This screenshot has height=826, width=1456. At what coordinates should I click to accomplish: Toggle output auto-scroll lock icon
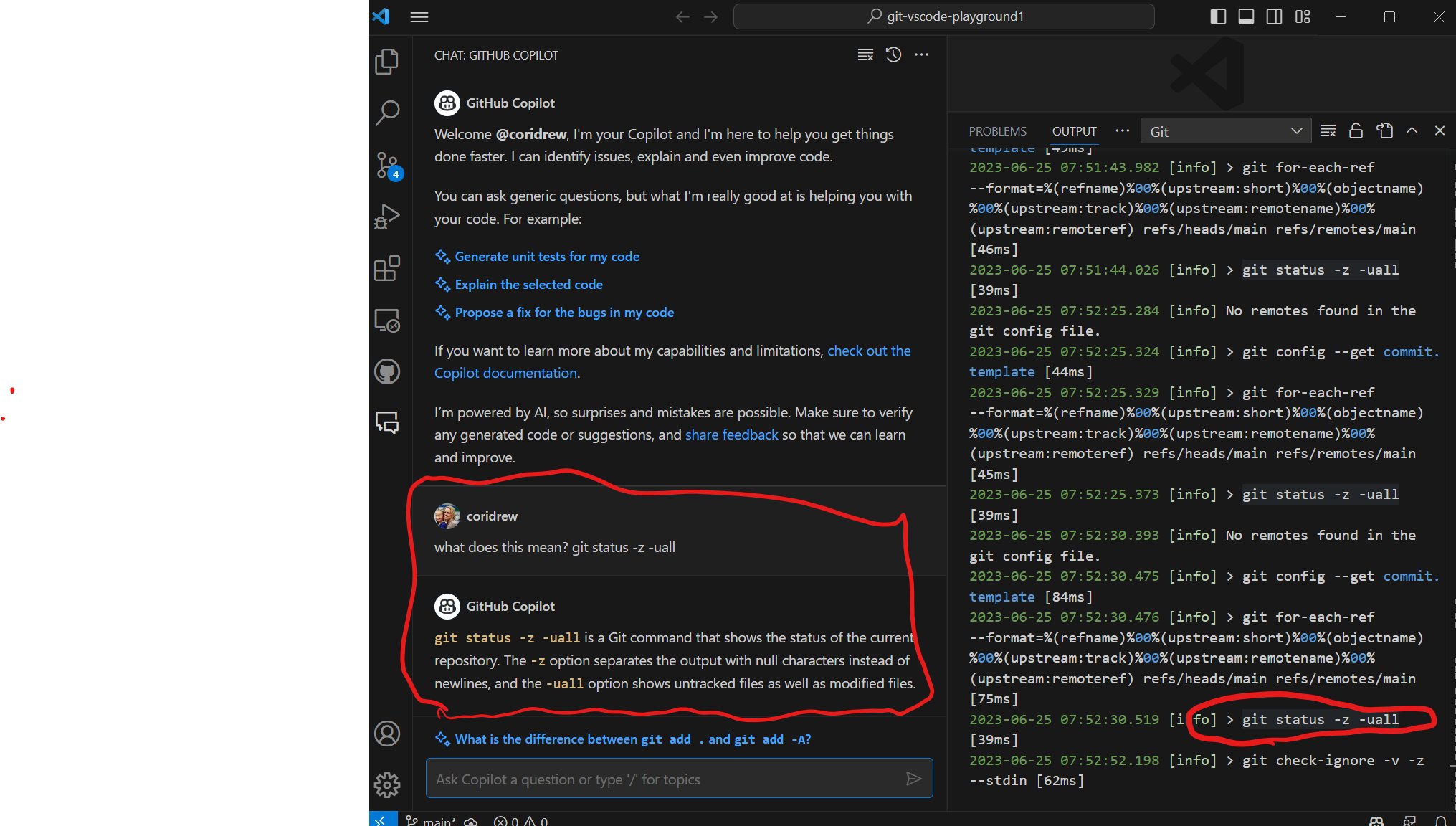1356,130
